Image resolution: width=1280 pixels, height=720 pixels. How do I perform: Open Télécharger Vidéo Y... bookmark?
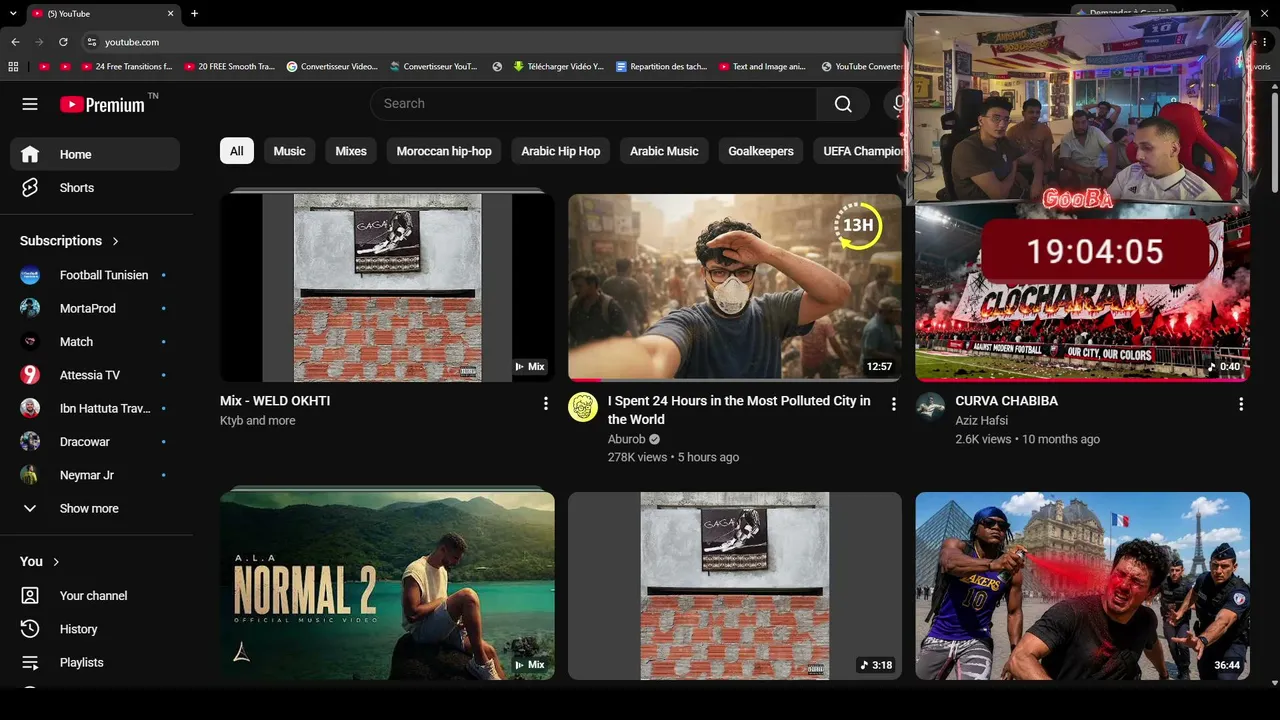[558, 67]
